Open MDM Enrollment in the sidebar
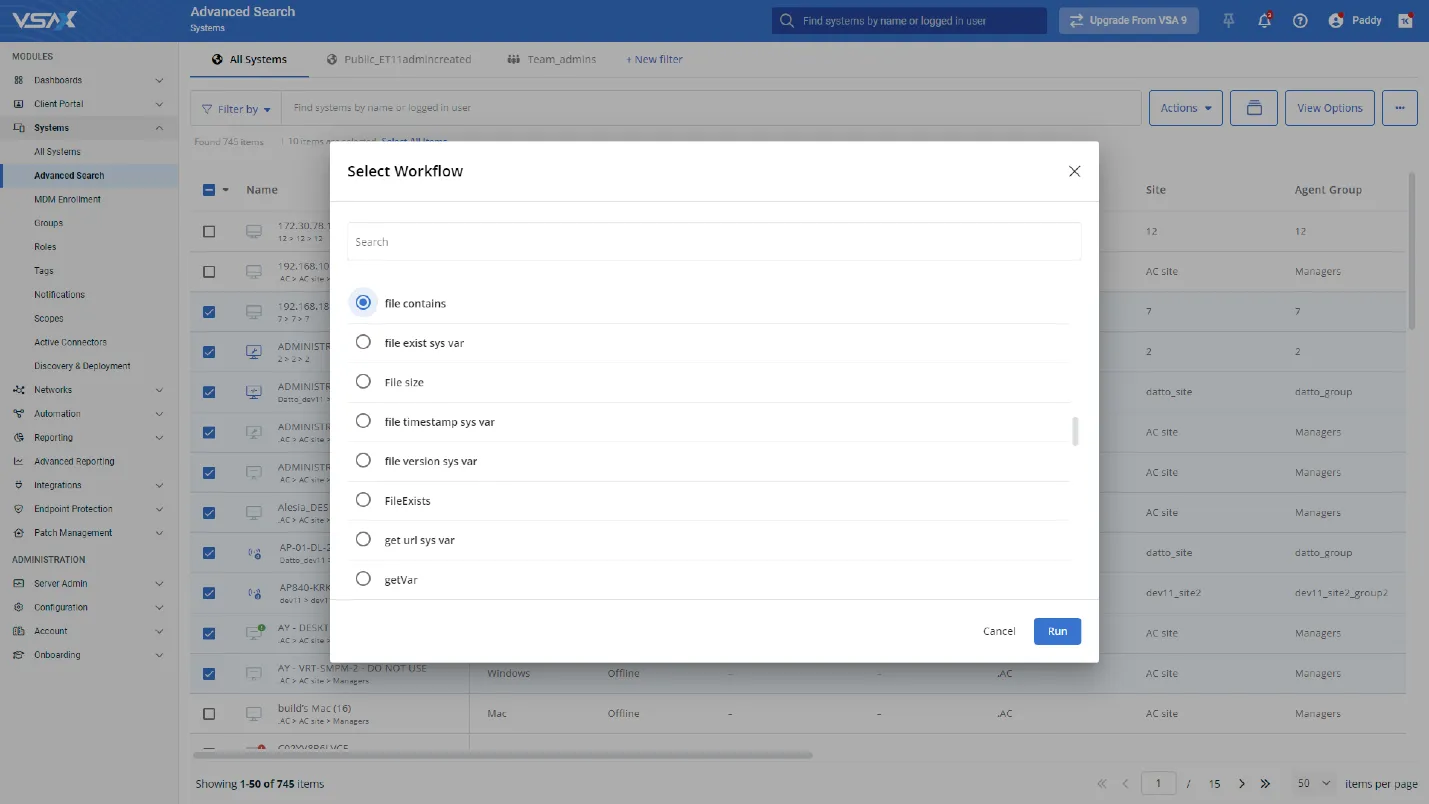 tap(67, 199)
